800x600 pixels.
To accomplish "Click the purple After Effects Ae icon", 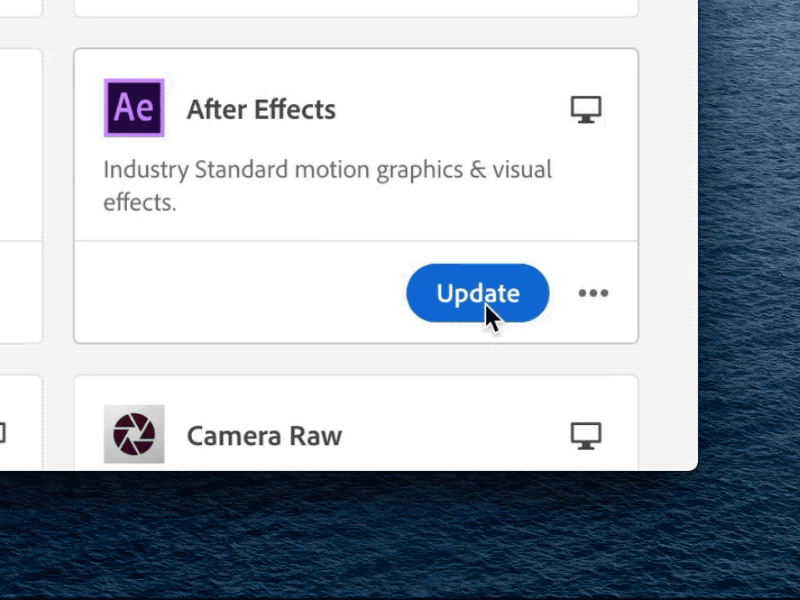I will point(134,108).
